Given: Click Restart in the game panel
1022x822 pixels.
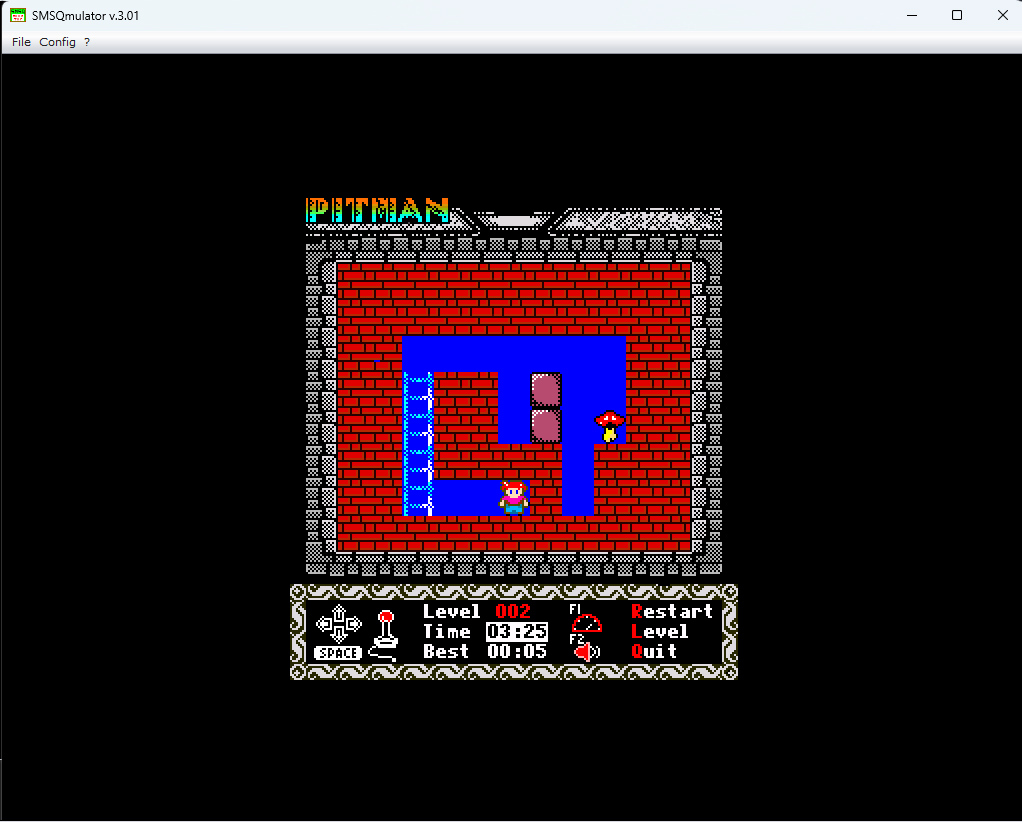Looking at the screenshot, I should [671, 611].
